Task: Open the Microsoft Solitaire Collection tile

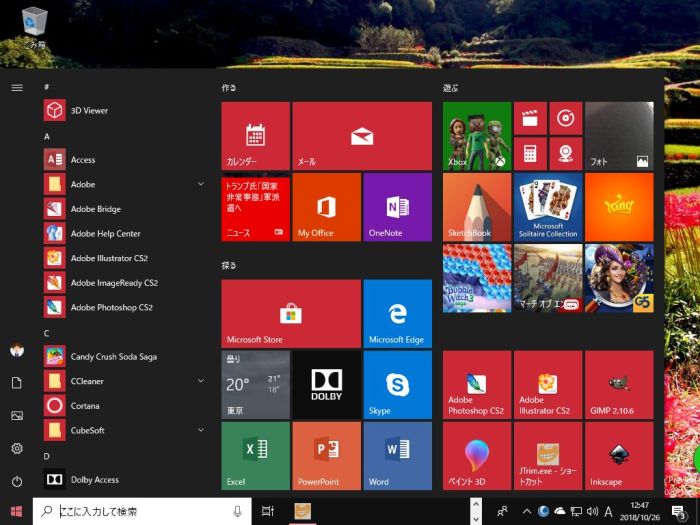Action: pos(547,207)
